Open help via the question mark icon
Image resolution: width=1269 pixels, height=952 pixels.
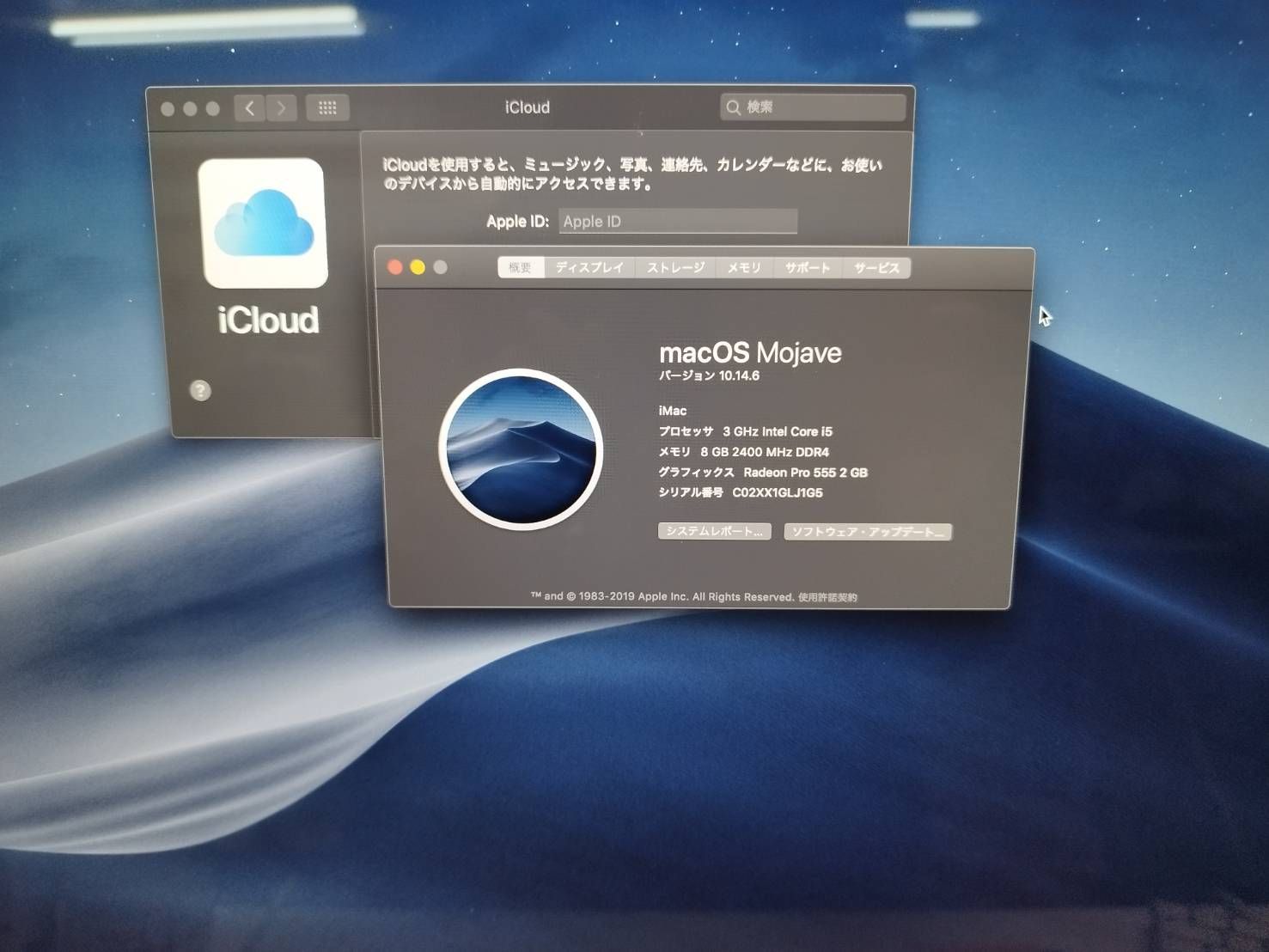point(200,391)
